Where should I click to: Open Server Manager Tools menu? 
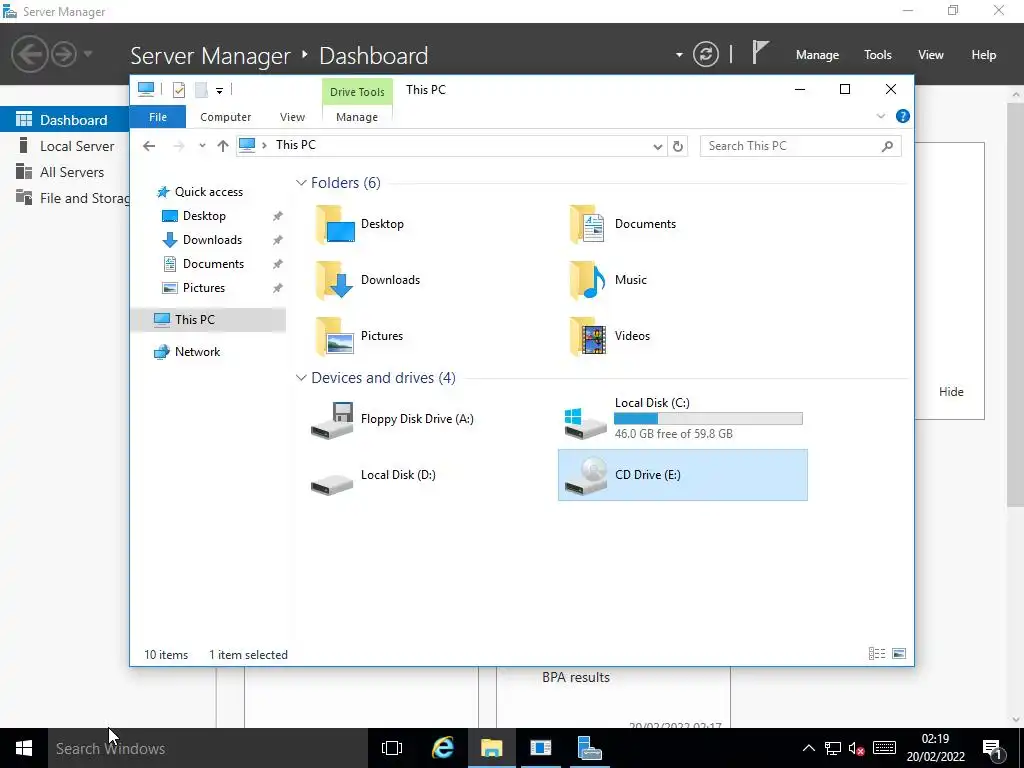pos(877,55)
